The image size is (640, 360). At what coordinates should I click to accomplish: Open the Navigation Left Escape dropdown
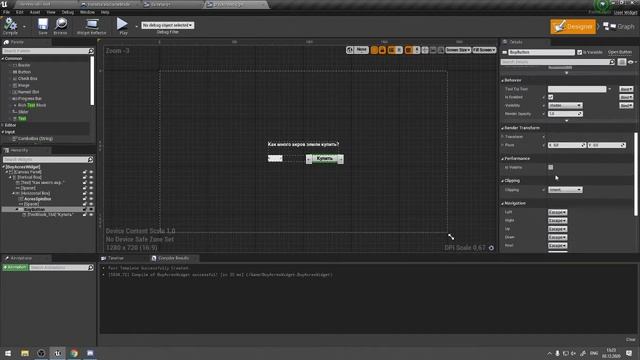pyautogui.click(x=558, y=212)
